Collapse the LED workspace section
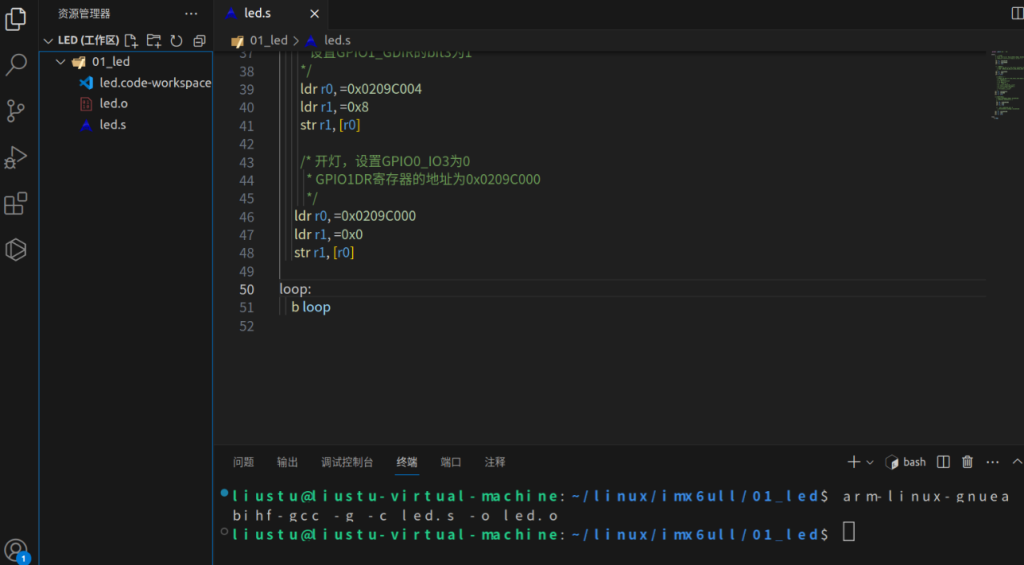The width and height of the screenshot is (1024, 565). 47,41
